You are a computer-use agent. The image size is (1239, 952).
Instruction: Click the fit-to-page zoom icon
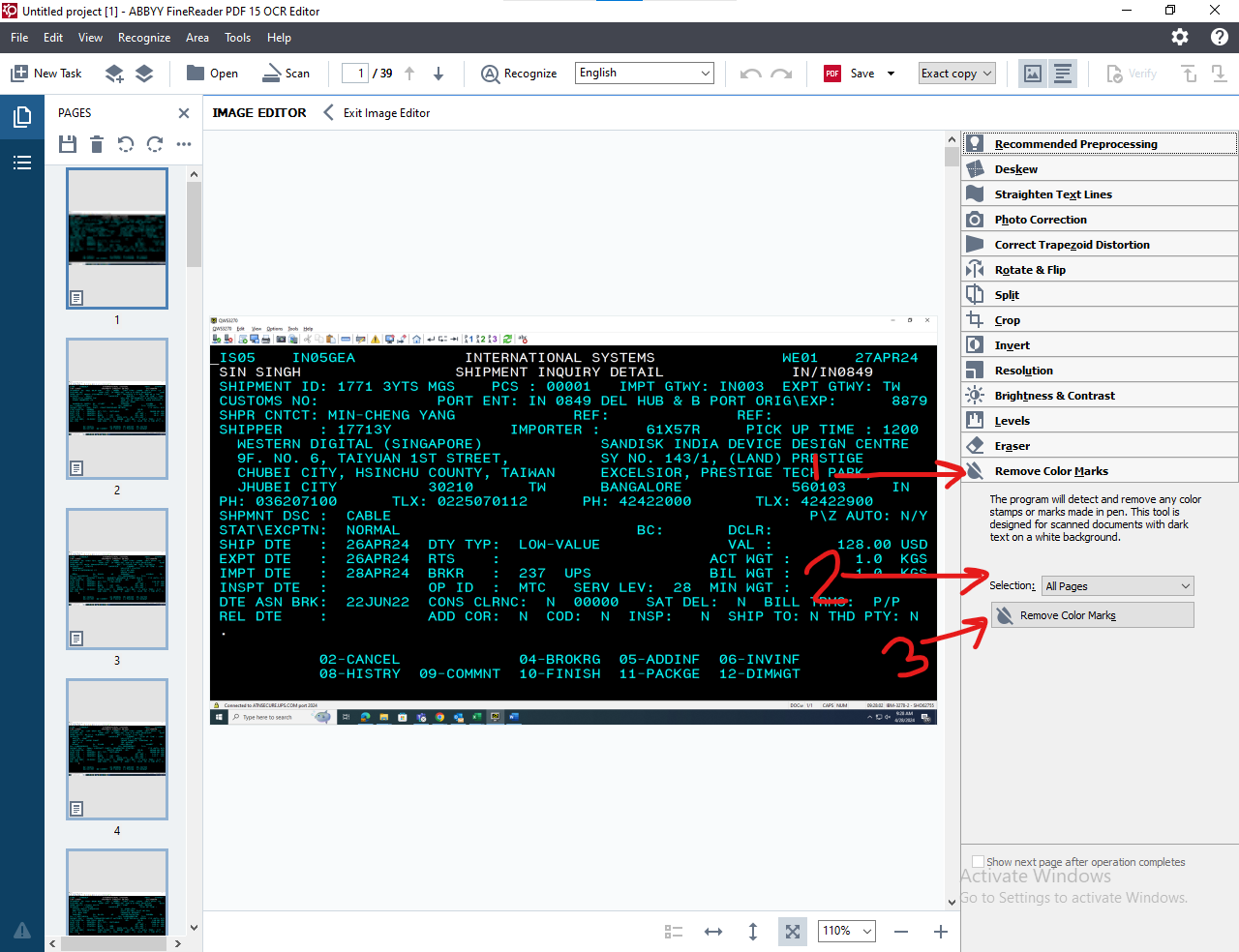793,932
